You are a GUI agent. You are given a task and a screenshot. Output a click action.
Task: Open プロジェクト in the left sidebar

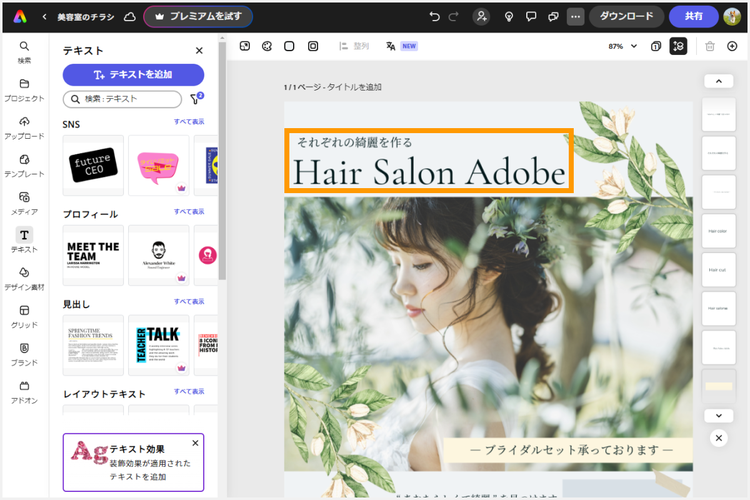[x=24, y=90]
